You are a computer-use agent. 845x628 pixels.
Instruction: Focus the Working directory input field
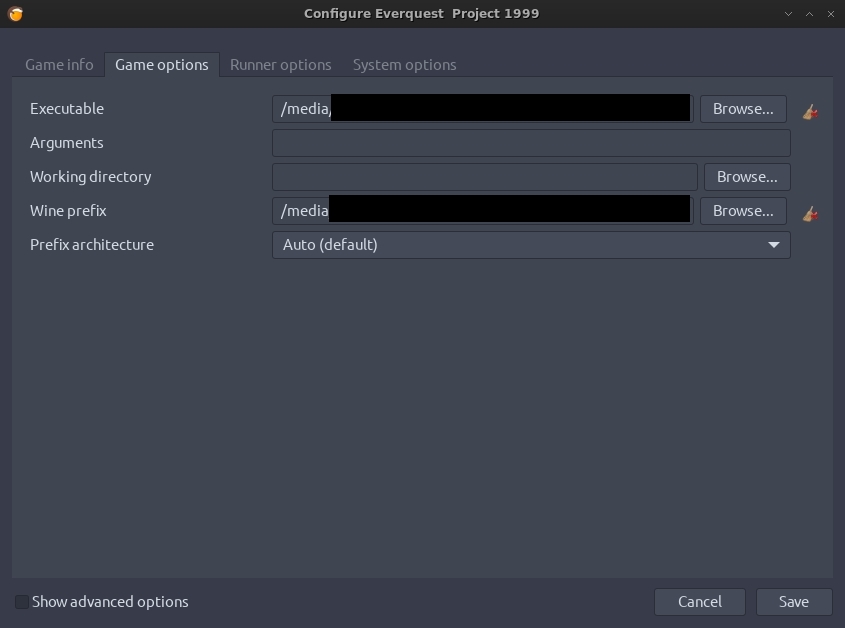pyautogui.click(x=484, y=177)
